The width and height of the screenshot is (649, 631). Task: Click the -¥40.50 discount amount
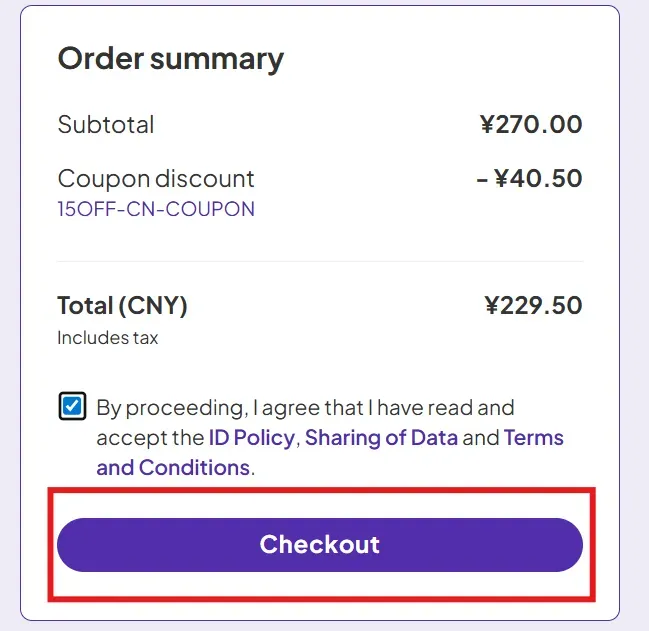(x=529, y=179)
